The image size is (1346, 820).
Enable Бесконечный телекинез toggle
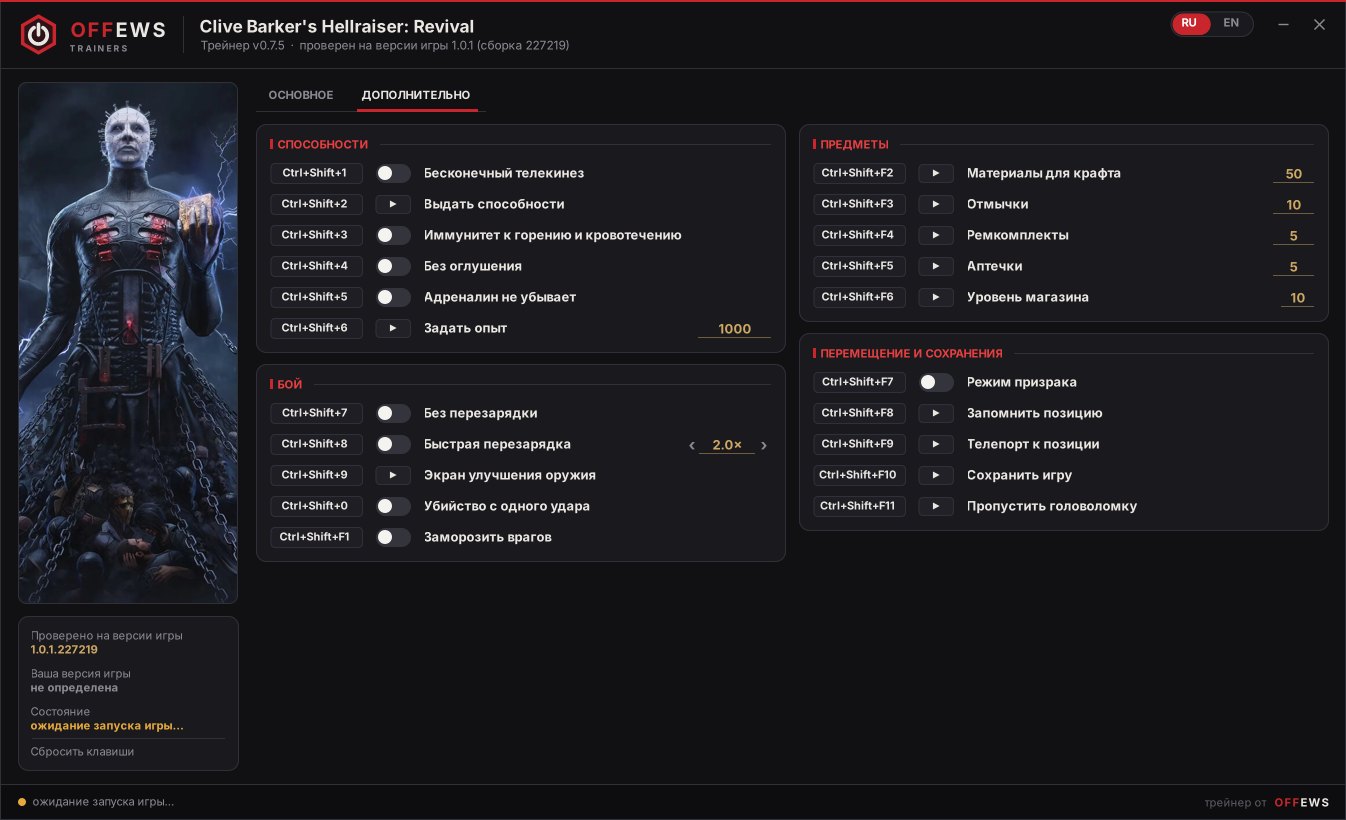[x=393, y=173]
